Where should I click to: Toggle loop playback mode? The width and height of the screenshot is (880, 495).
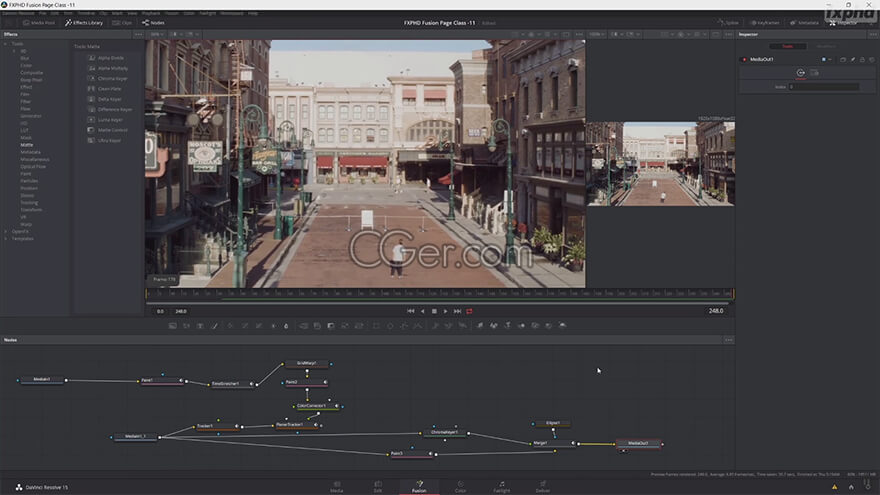(470, 311)
